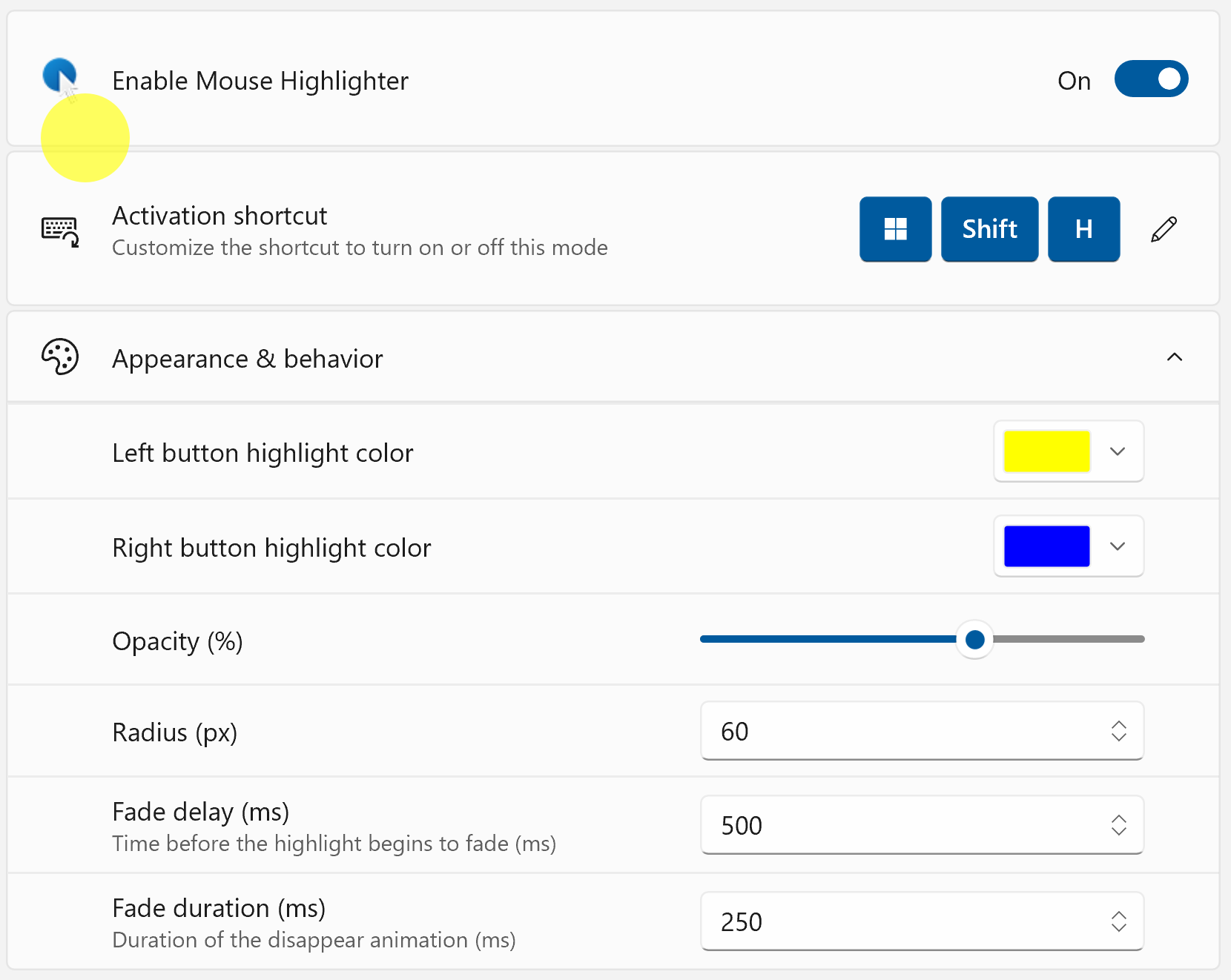This screenshot has height=980, width=1231.
Task: Click the blue right button color swatch
Action: (1046, 546)
